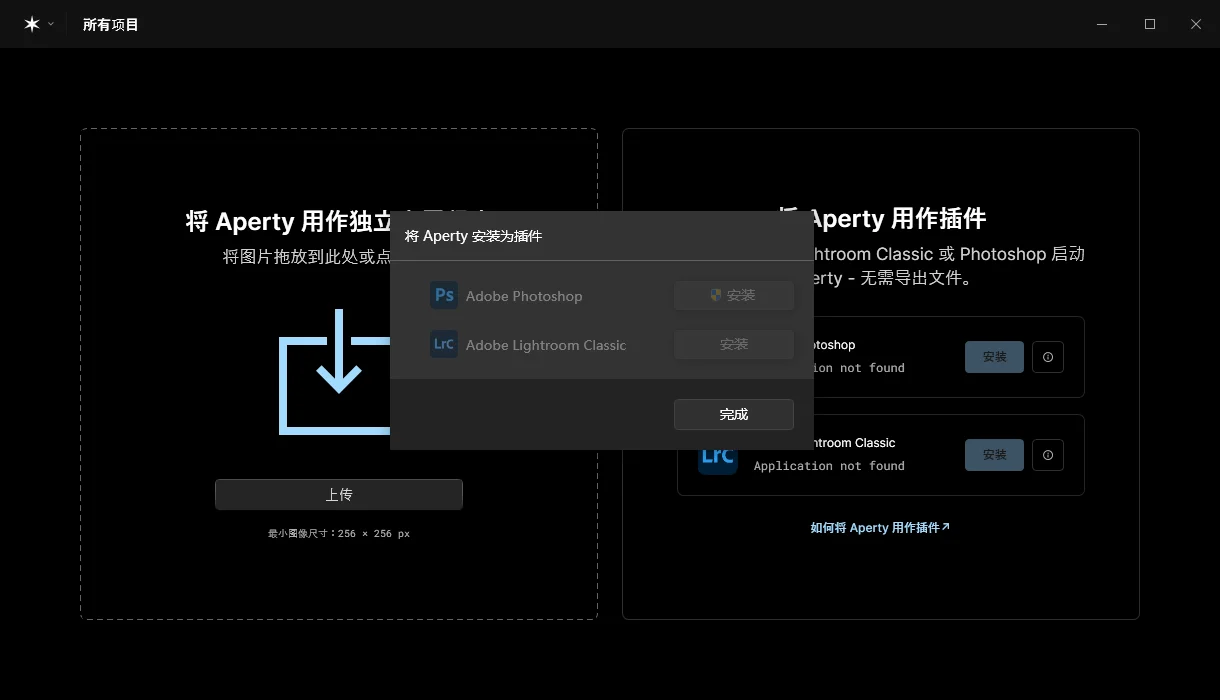Open the 所有项目 title tab
The height and width of the screenshot is (700, 1220).
(x=111, y=24)
